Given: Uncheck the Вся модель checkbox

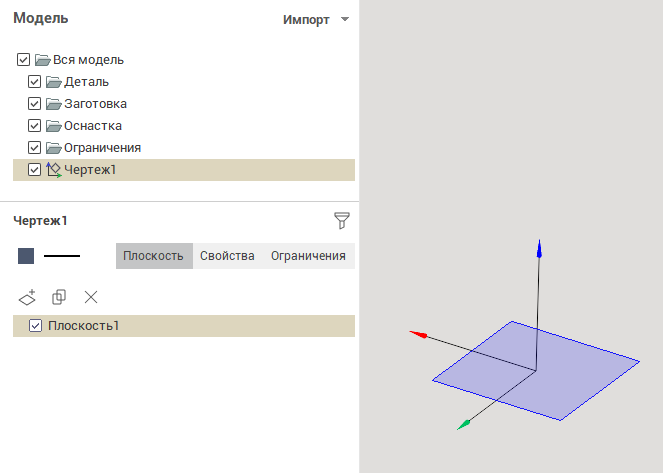Looking at the screenshot, I should pos(24,60).
